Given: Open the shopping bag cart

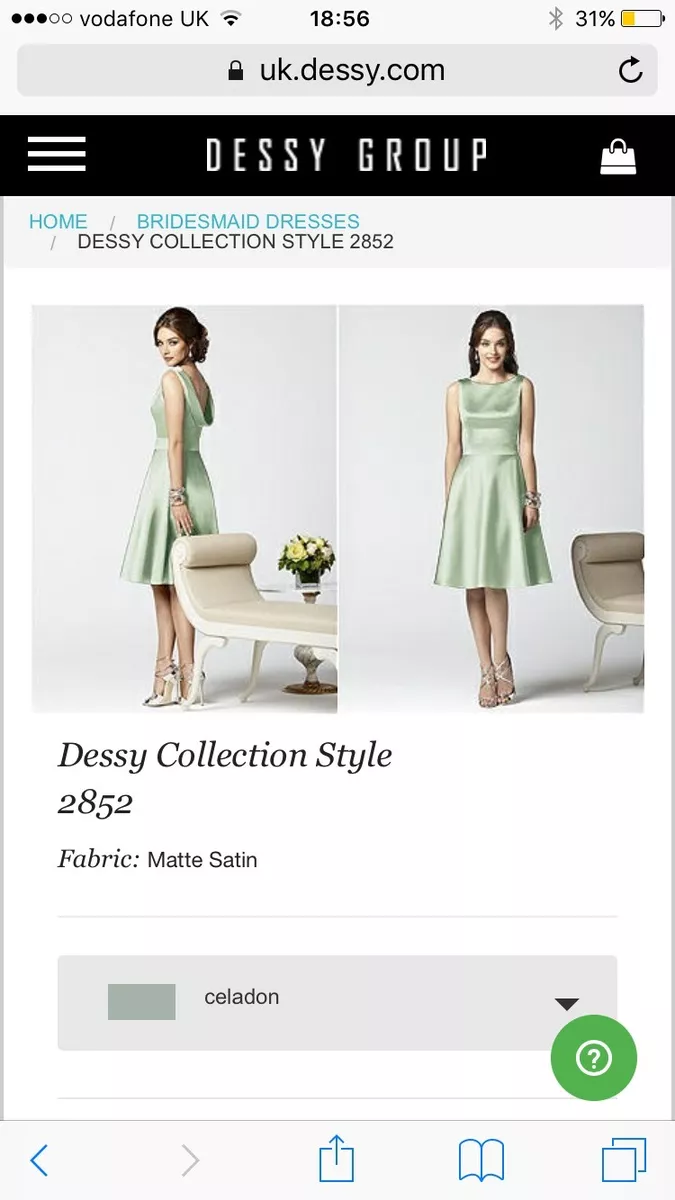Looking at the screenshot, I should tap(618, 157).
